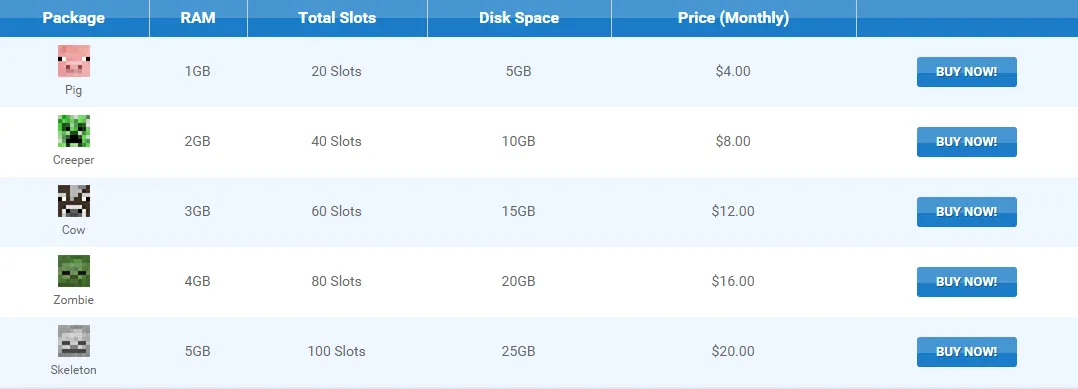Click the Price (Monthly) header

(734, 18)
